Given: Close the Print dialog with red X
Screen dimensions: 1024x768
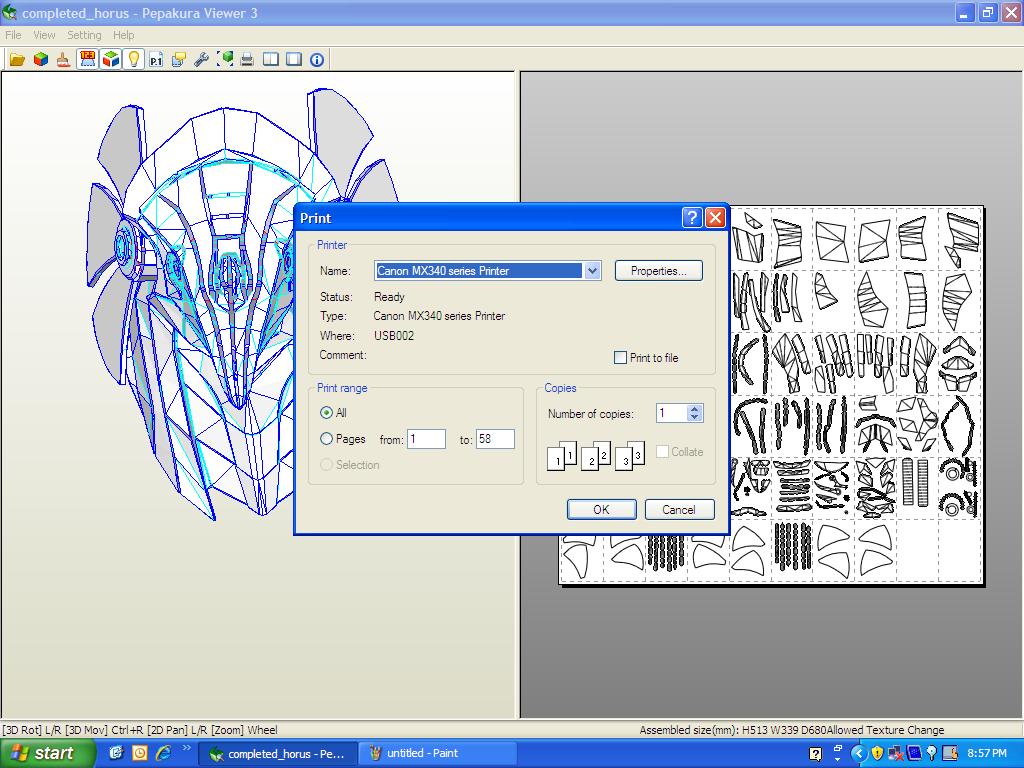Looking at the screenshot, I should [x=715, y=217].
